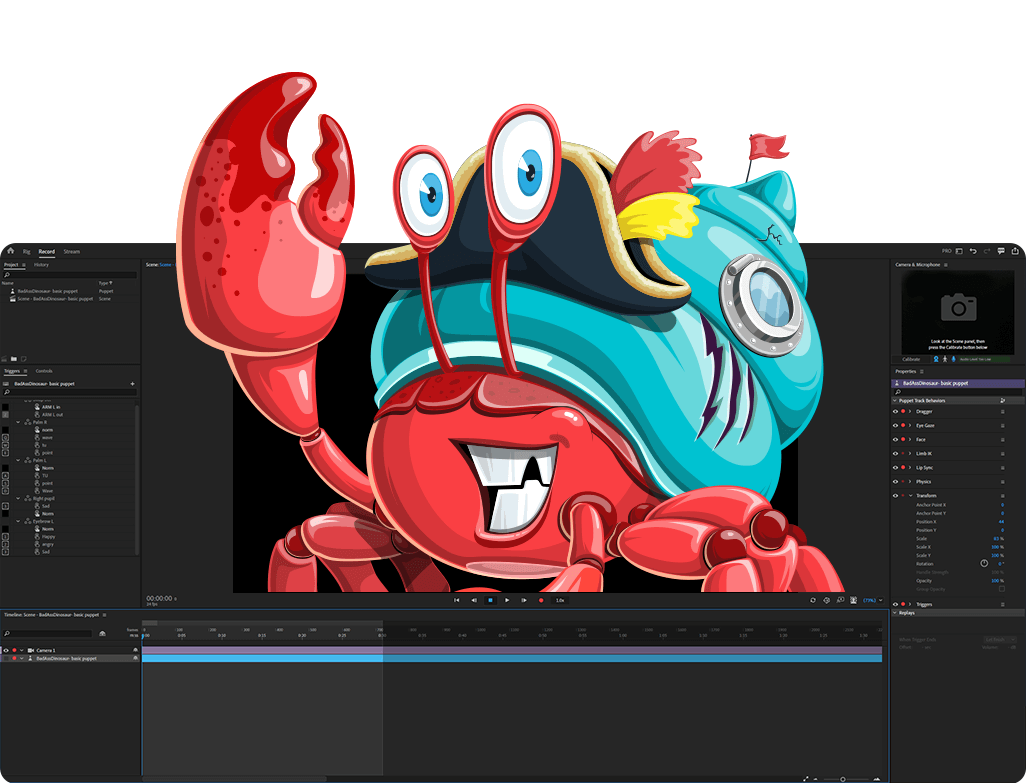Click the Play button below the scene

point(507,600)
